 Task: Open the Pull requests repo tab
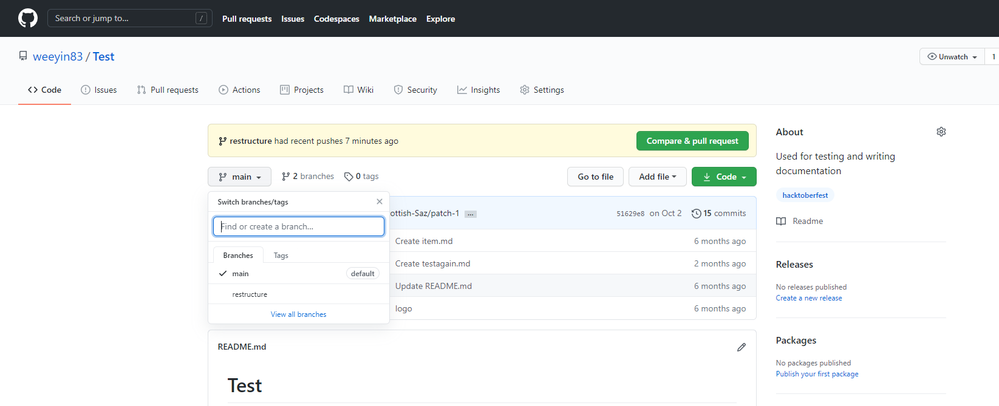(168, 90)
